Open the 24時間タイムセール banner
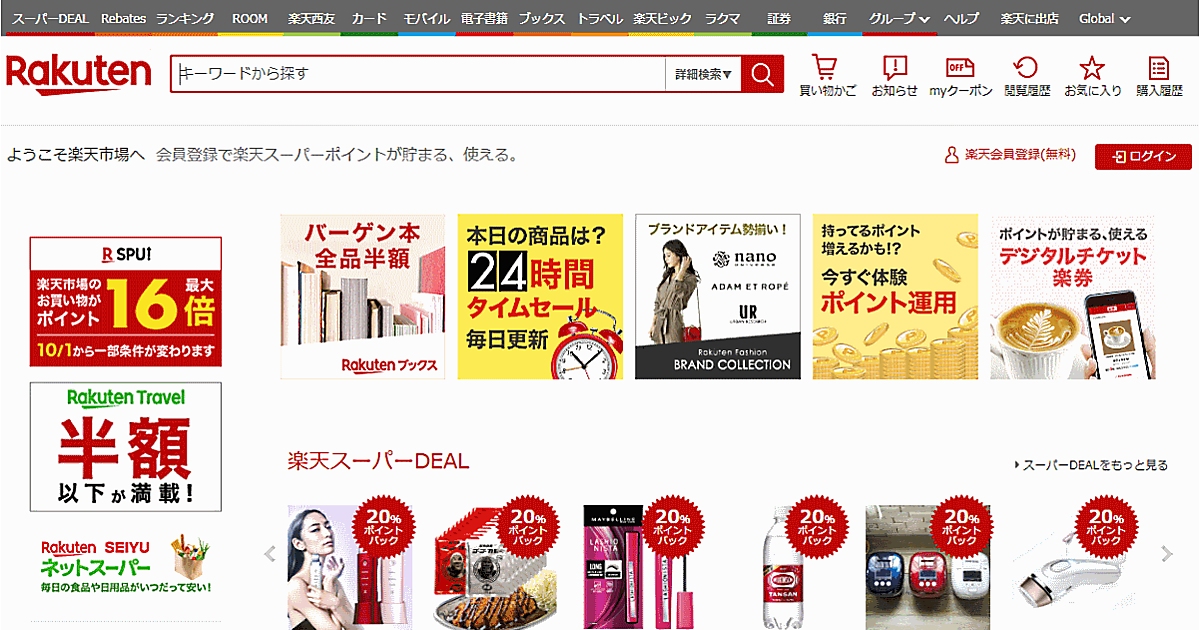The width and height of the screenshot is (1200, 630). pyautogui.click(x=540, y=297)
